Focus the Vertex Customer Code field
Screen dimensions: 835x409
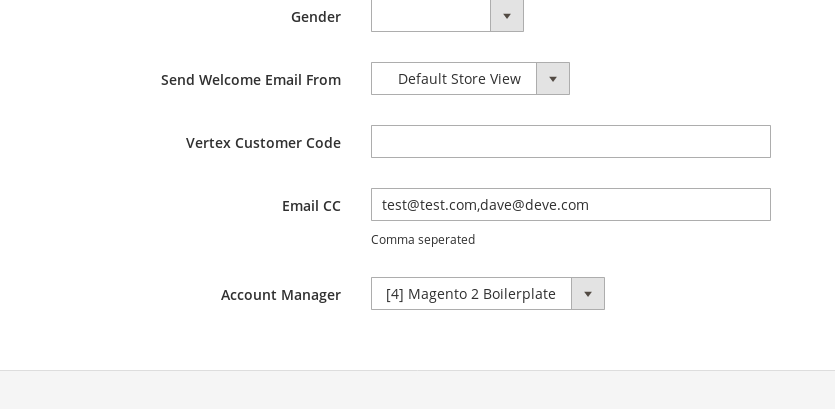[x=571, y=142]
